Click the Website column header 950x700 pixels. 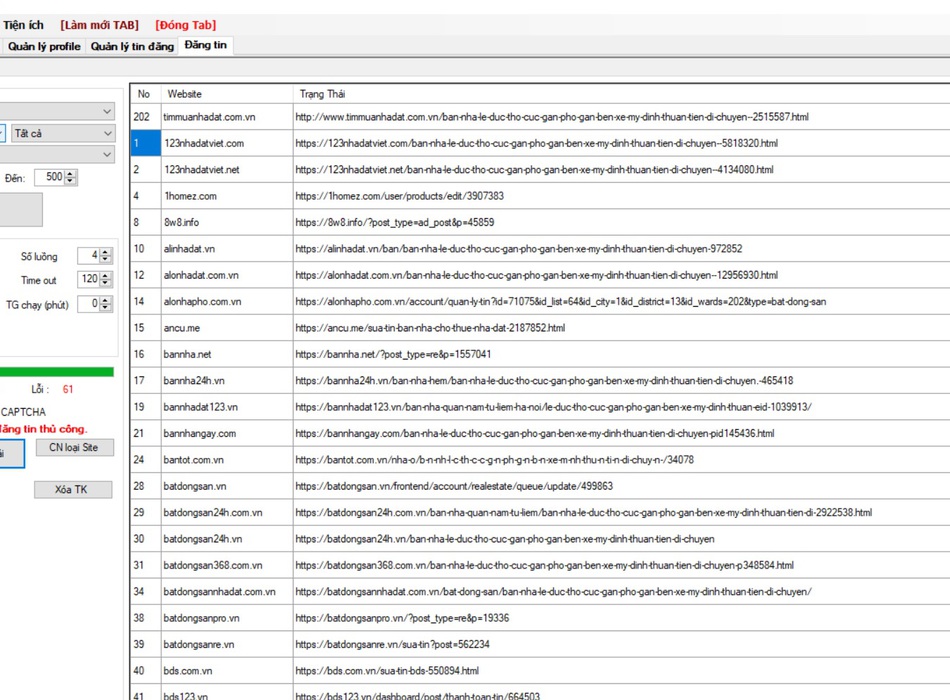coord(184,94)
